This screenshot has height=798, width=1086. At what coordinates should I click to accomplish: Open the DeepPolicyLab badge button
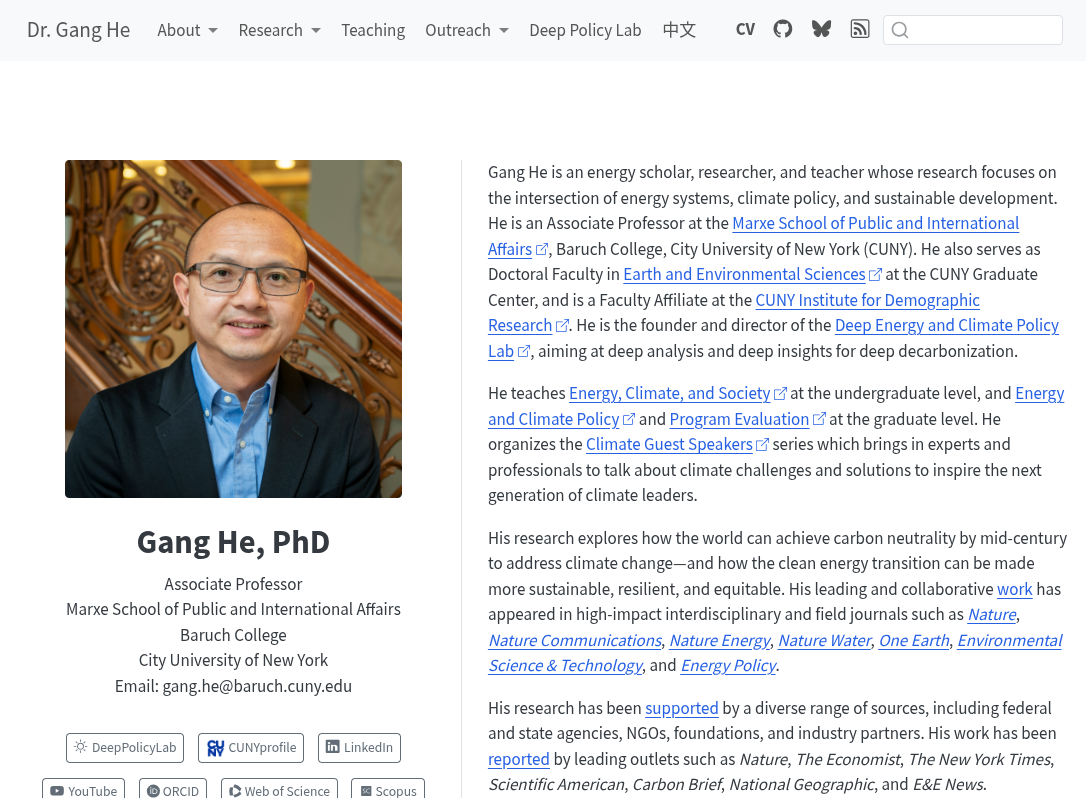coord(125,747)
